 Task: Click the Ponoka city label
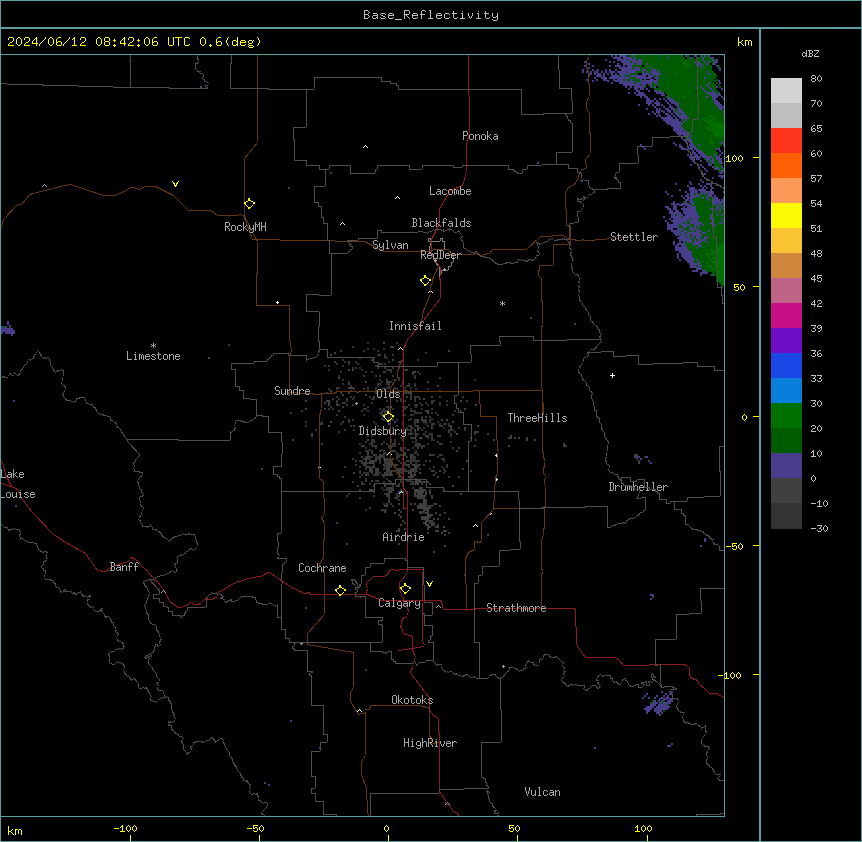tap(480, 136)
